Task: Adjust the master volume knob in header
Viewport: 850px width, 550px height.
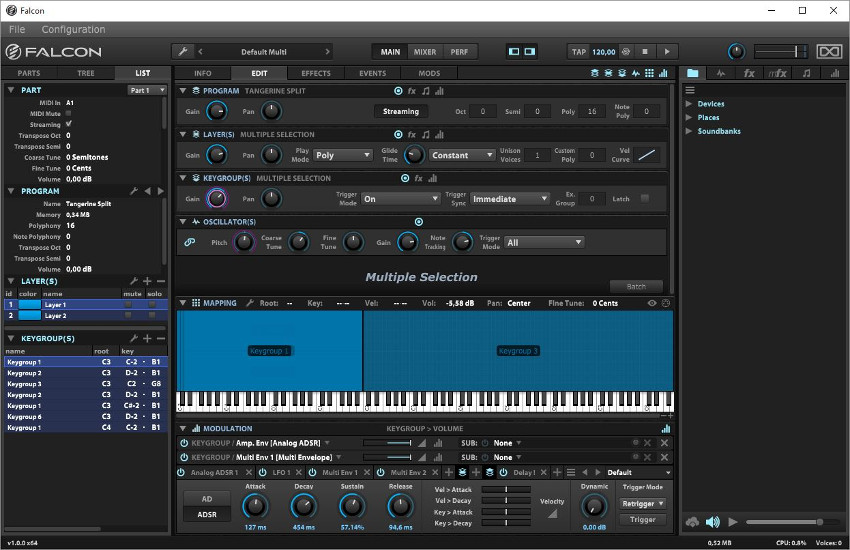Action: [x=736, y=51]
